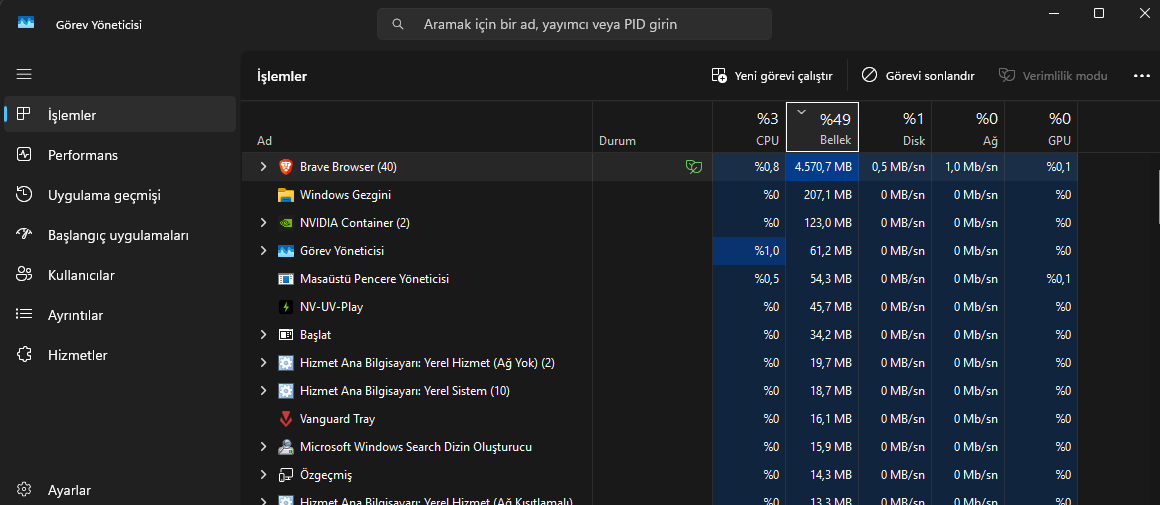Screen dimensions: 1160x505
Task: Sort by the Durum column header
Action: click(652, 126)
